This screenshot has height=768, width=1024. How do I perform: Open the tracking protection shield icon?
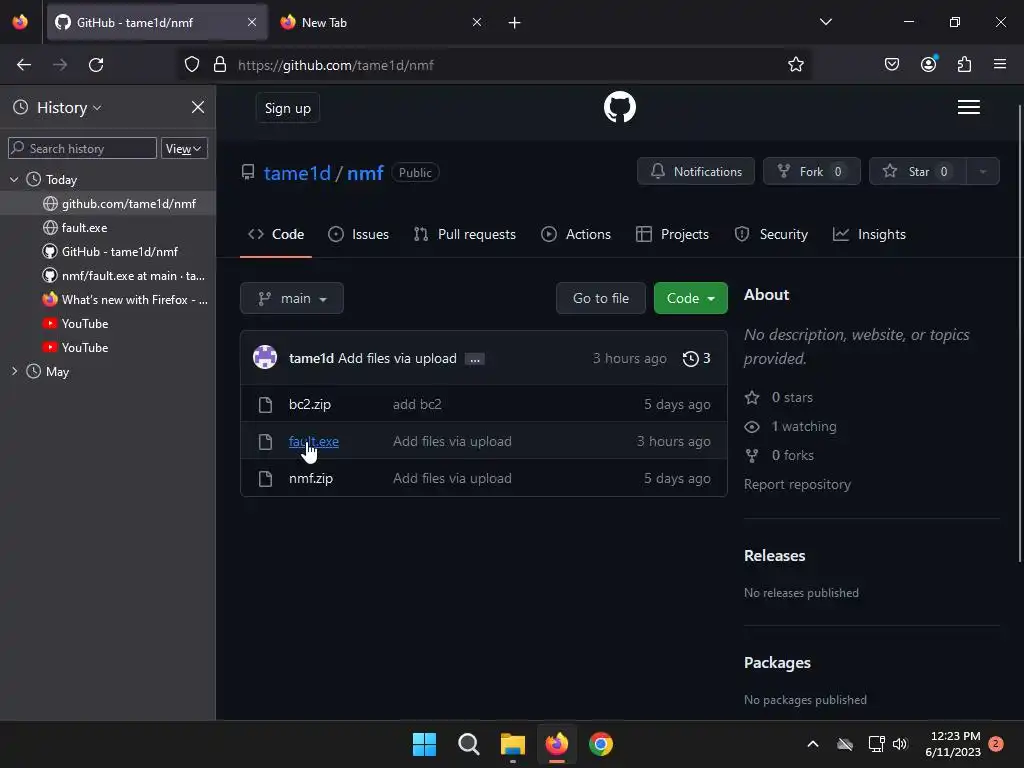click(191, 65)
